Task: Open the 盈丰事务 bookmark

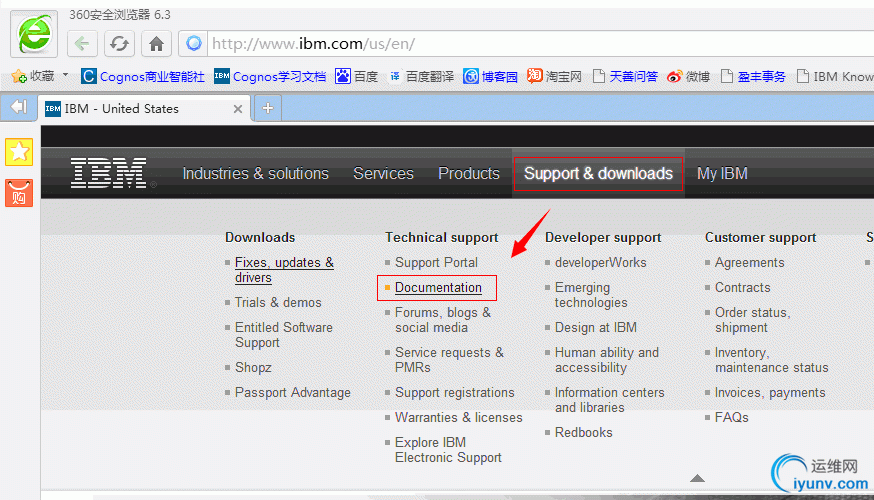Action: coord(753,76)
